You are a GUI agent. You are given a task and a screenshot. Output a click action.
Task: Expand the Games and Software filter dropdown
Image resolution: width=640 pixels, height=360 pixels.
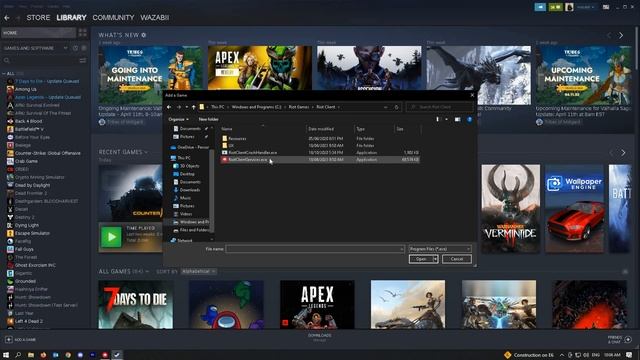(x=36, y=48)
